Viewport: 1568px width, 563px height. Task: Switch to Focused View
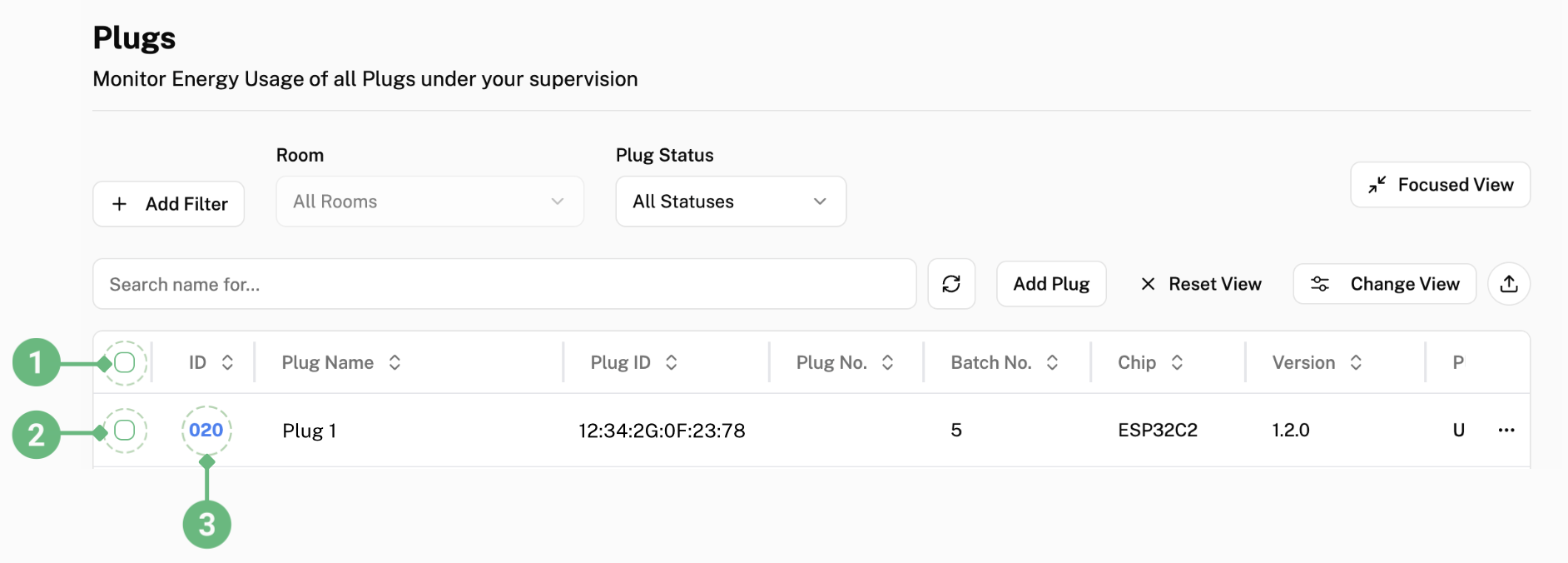1440,185
